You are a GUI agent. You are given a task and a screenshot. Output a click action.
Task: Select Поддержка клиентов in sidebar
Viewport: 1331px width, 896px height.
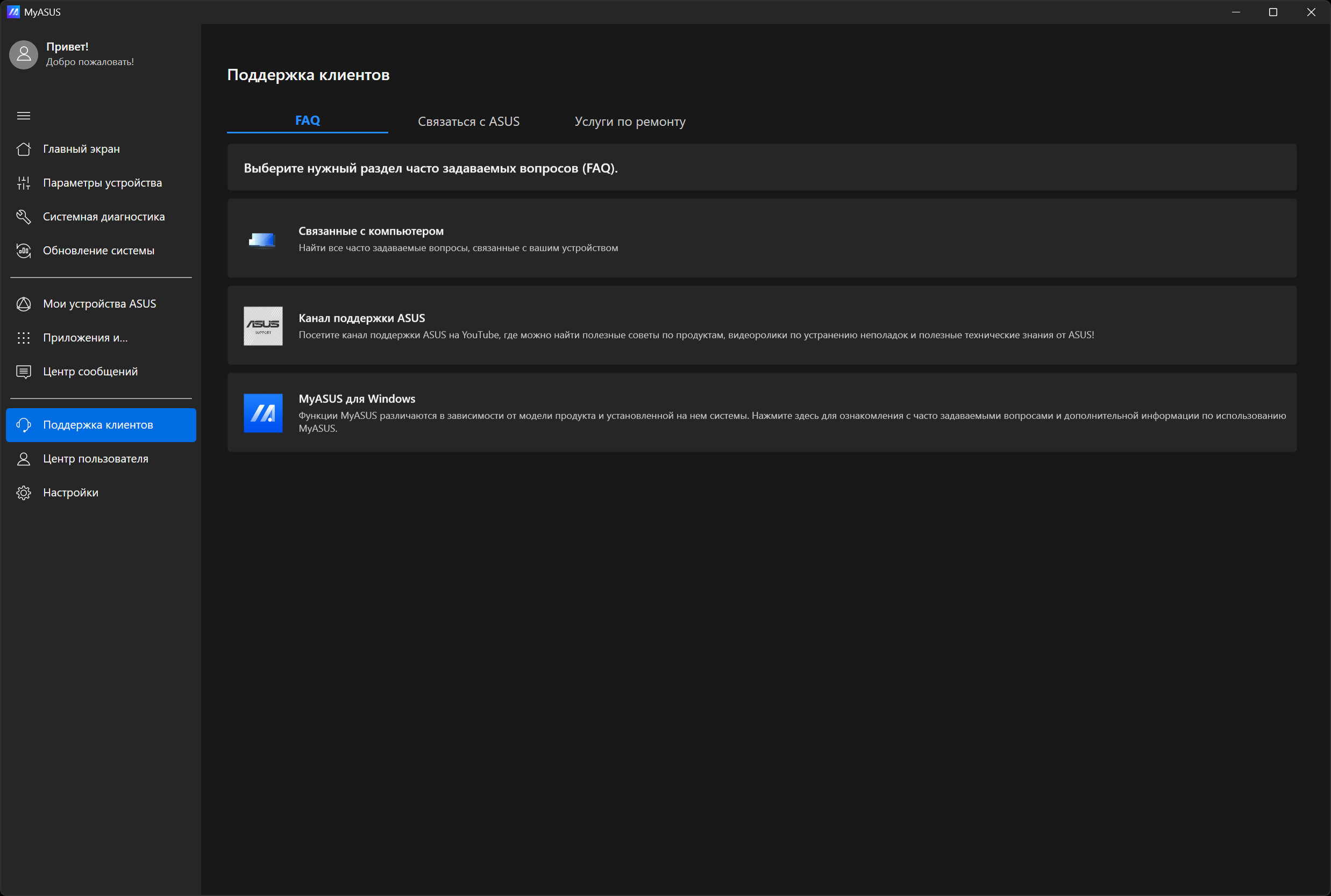[101, 424]
